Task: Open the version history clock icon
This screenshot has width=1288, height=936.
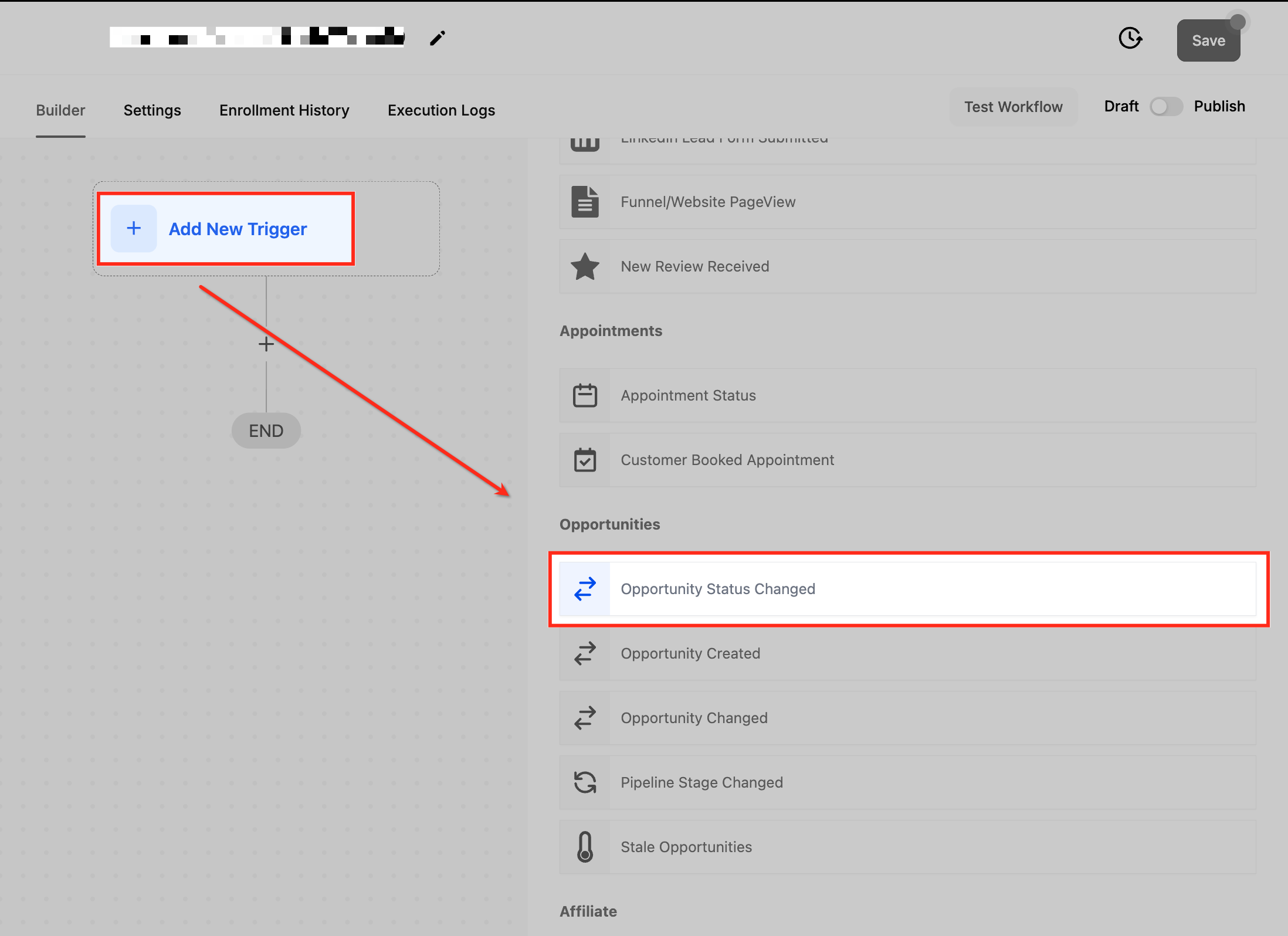Action: point(1130,39)
